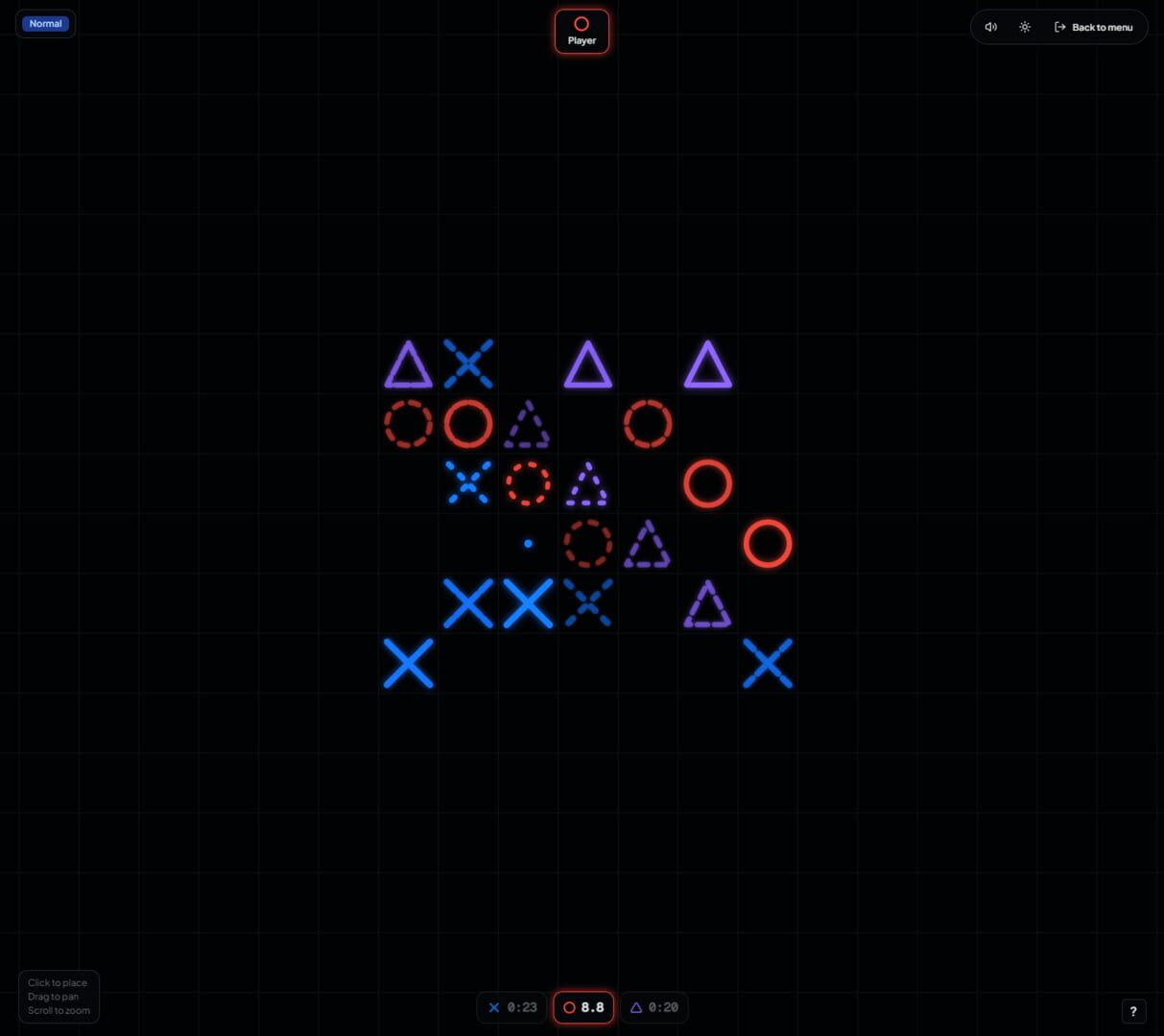Open help via the question mark button
Screen dimensions: 1164x1036
pyautogui.click(x=1132, y=1011)
